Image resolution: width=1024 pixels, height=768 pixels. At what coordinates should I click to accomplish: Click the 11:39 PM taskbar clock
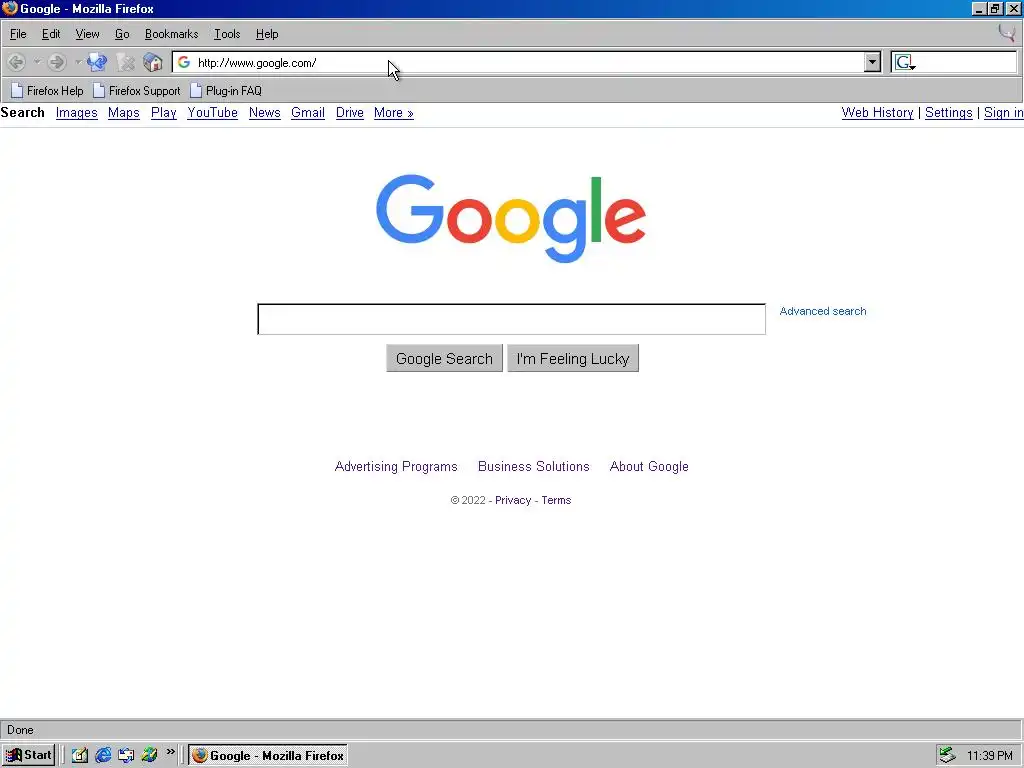coord(989,756)
